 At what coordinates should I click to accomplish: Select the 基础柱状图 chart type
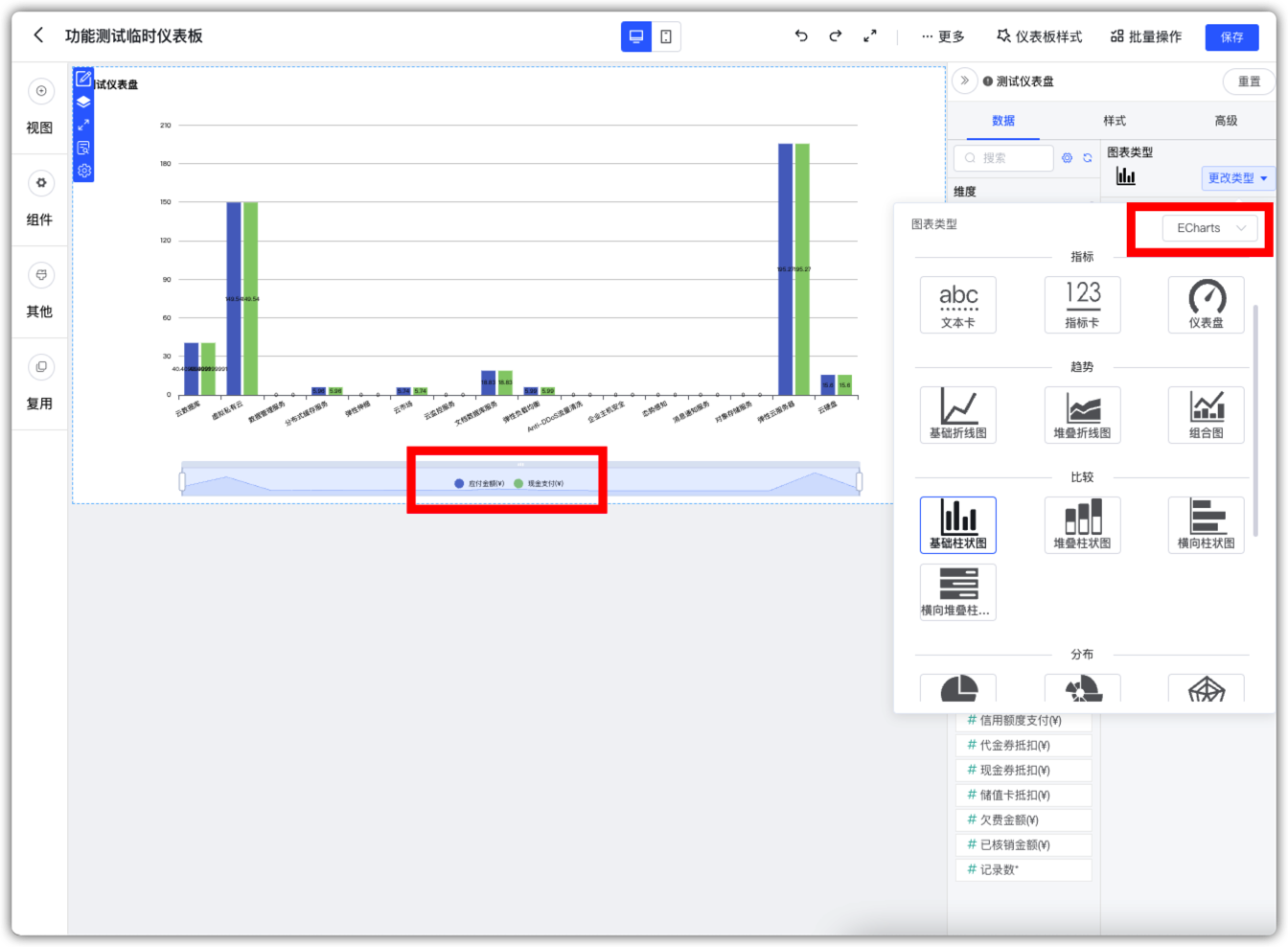[x=958, y=525]
